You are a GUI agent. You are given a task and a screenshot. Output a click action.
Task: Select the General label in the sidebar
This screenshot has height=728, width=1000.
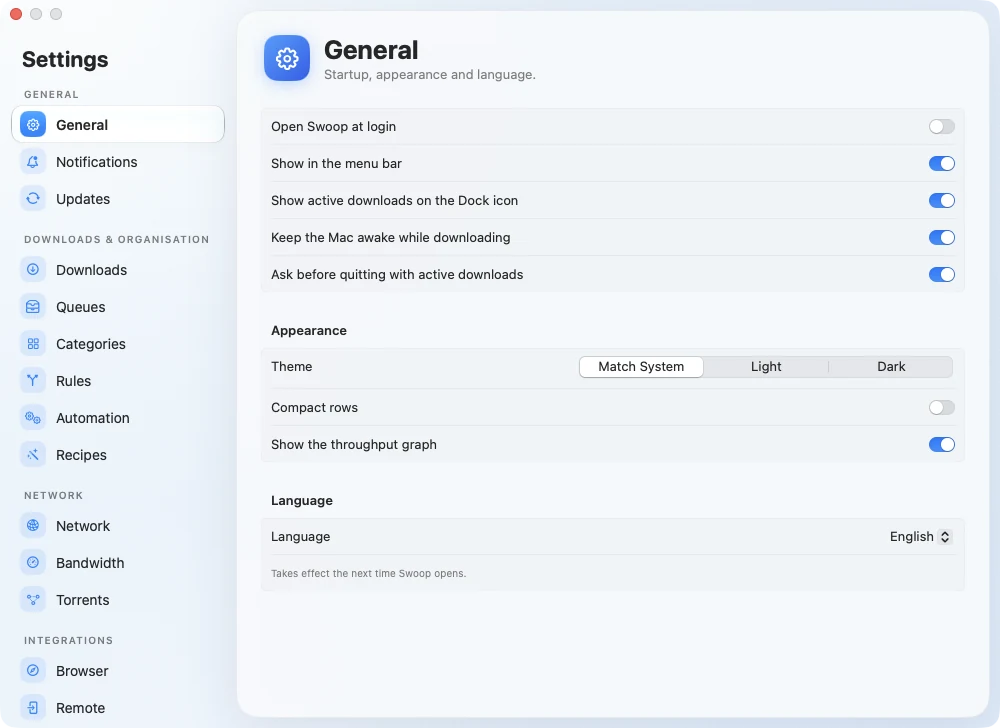tap(82, 125)
